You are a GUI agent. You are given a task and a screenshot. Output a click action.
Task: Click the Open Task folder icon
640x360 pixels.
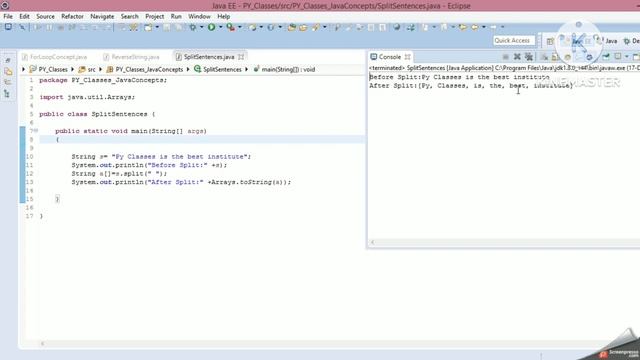tap(303, 27)
